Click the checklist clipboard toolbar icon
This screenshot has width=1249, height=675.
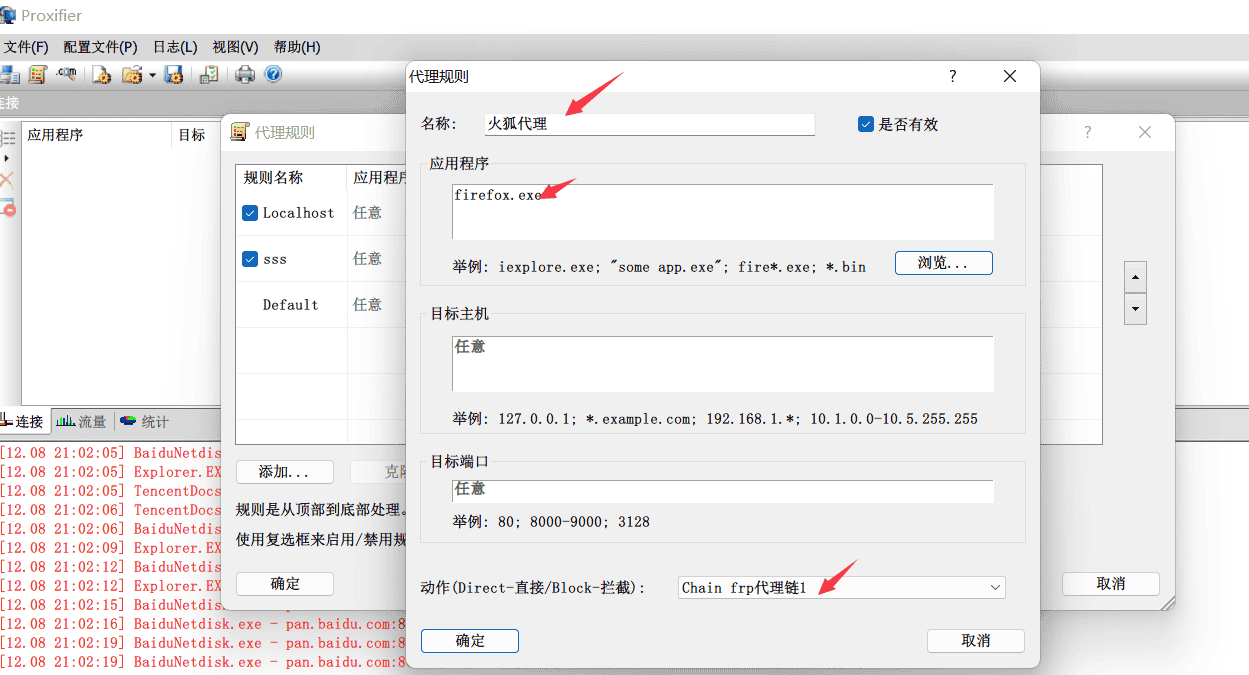(x=209, y=74)
